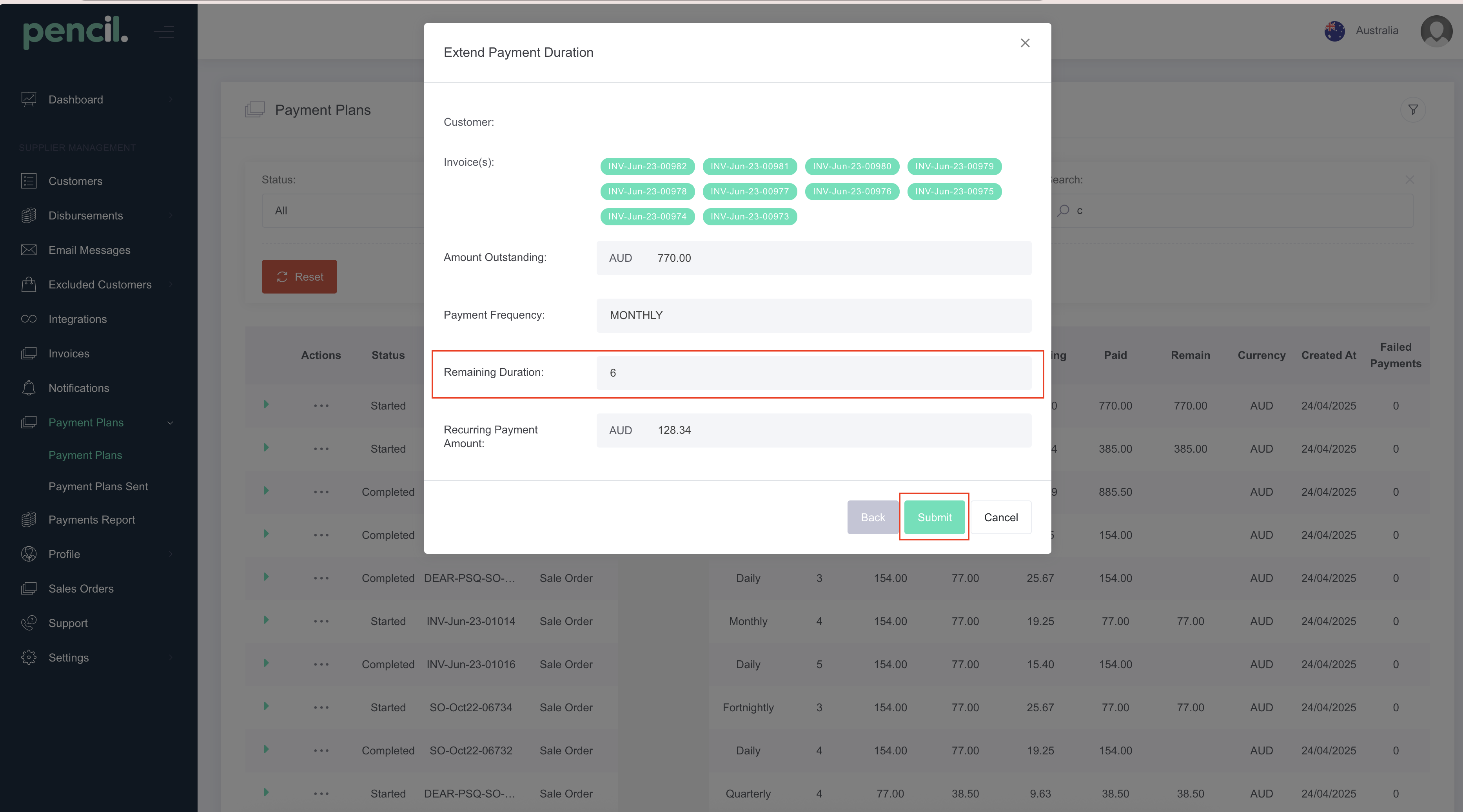Click the Customers list icon

tap(28, 181)
